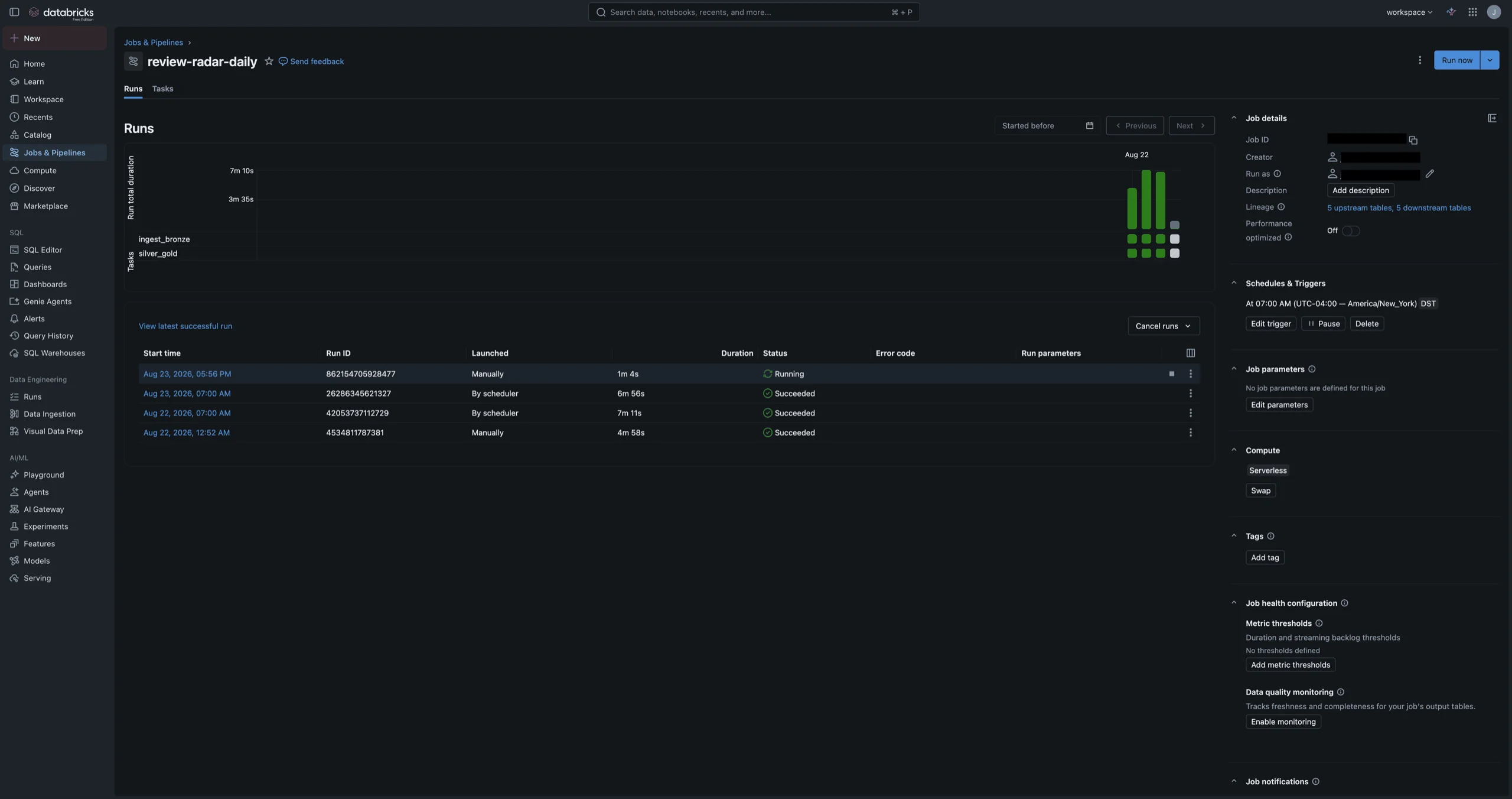Switch to the Tasks tab
Screen dimensions: 1512x799
162,89
